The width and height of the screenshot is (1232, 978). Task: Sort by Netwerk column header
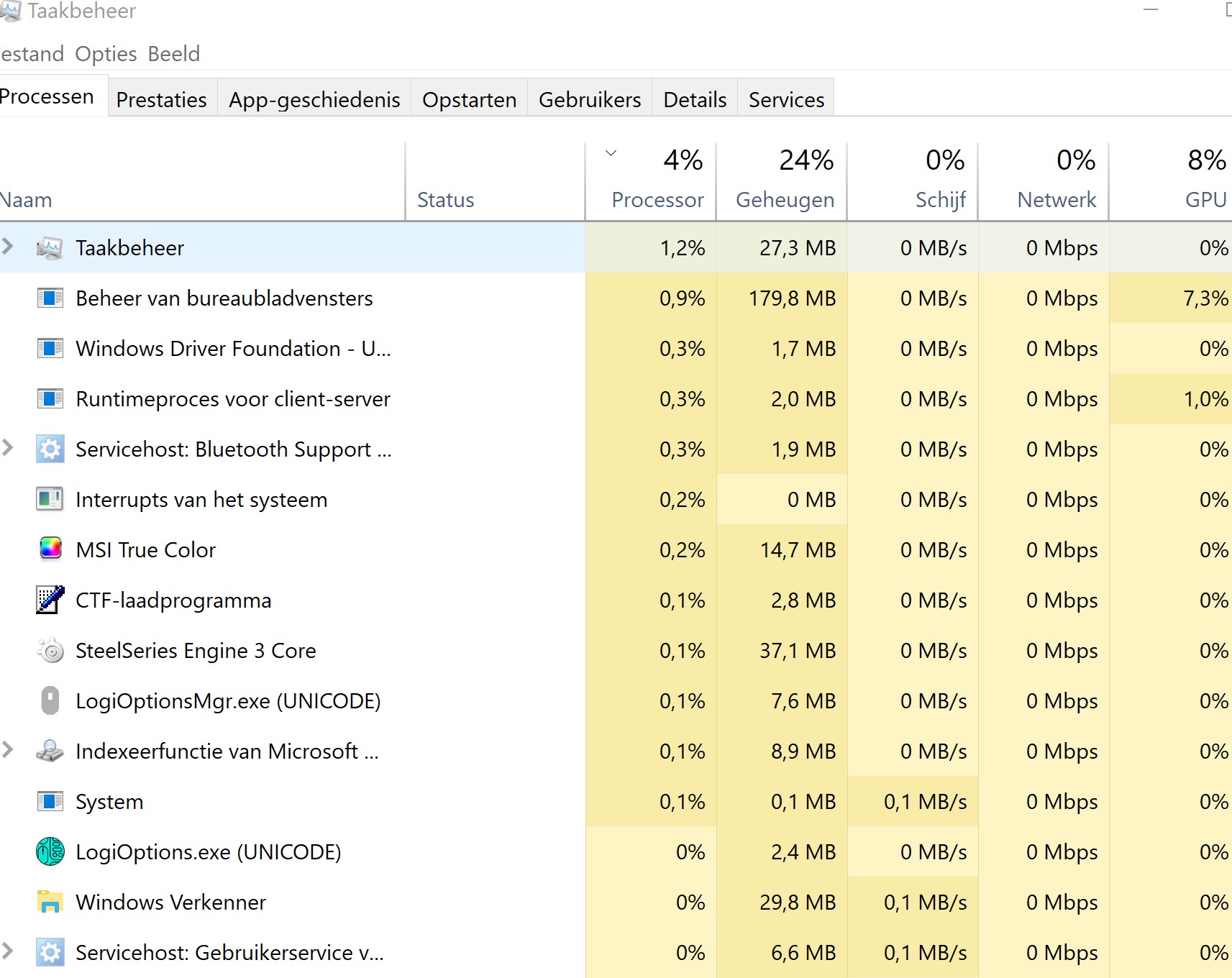1044,181
